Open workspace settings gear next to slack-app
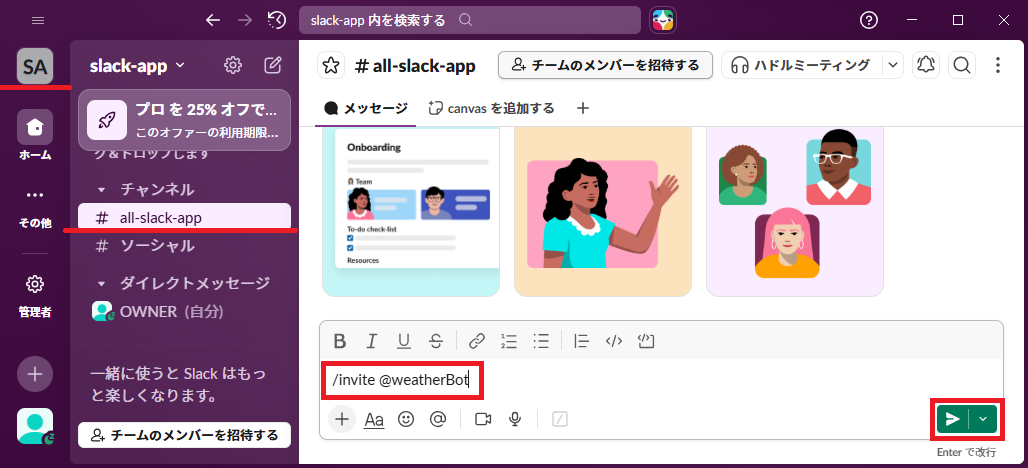Viewport: 1028px width, 468px height. (233, 65)
